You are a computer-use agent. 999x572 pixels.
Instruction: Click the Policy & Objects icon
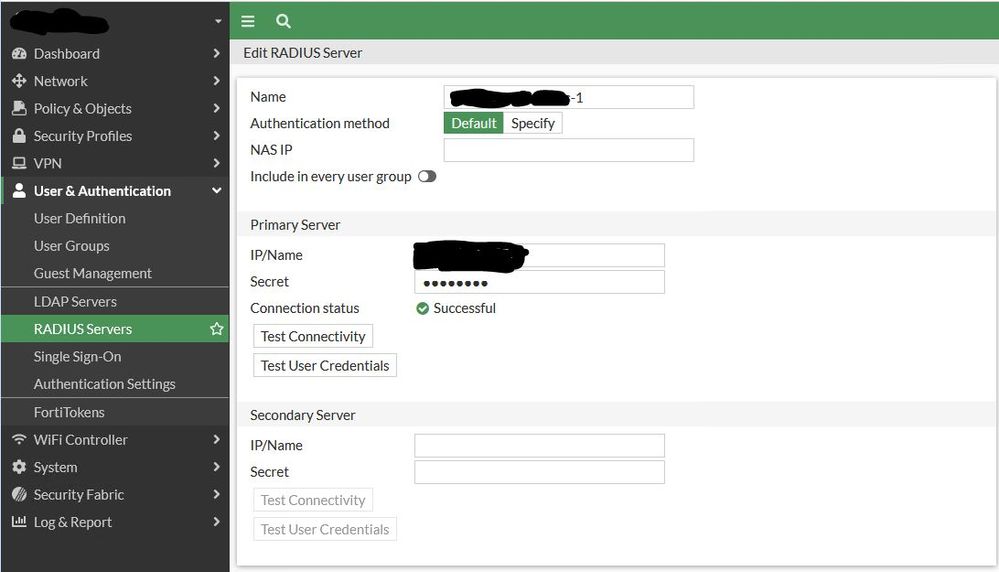(x=19, y=108)
